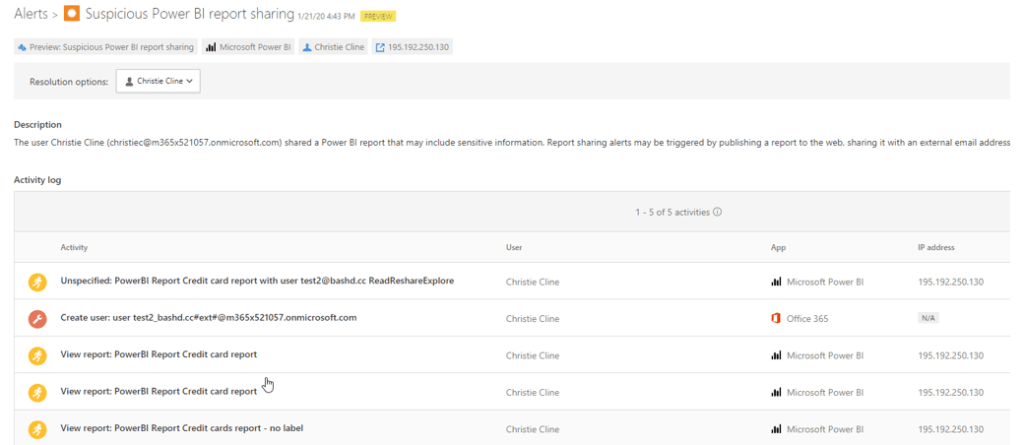Click the activity icon on the no label report row

pos(37,428)
